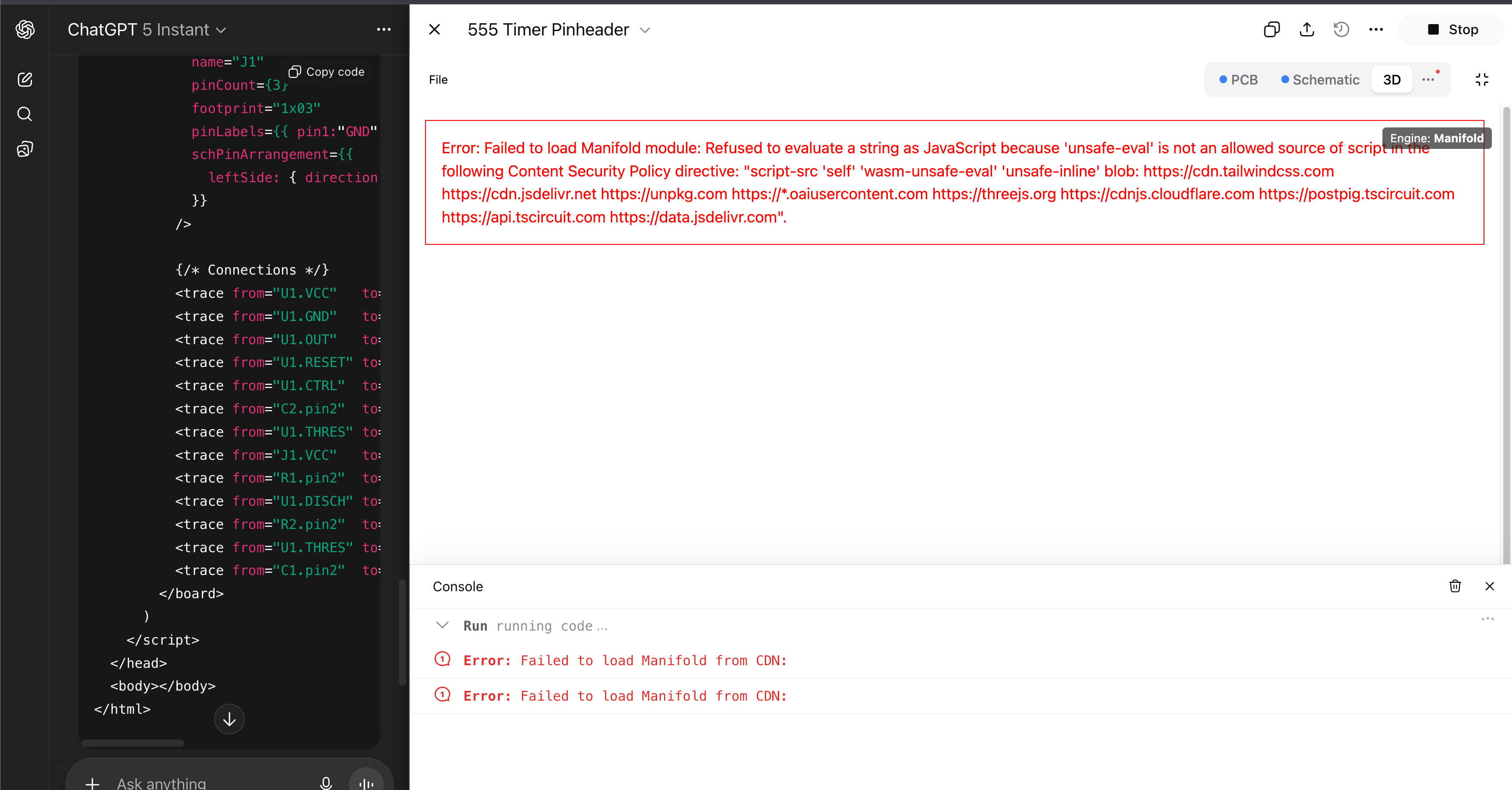The width and height of the screenshot is (1512, 790).
Task: Open the library images icon in sidebar
Action: pyautogui.click(x=25, y=149)
